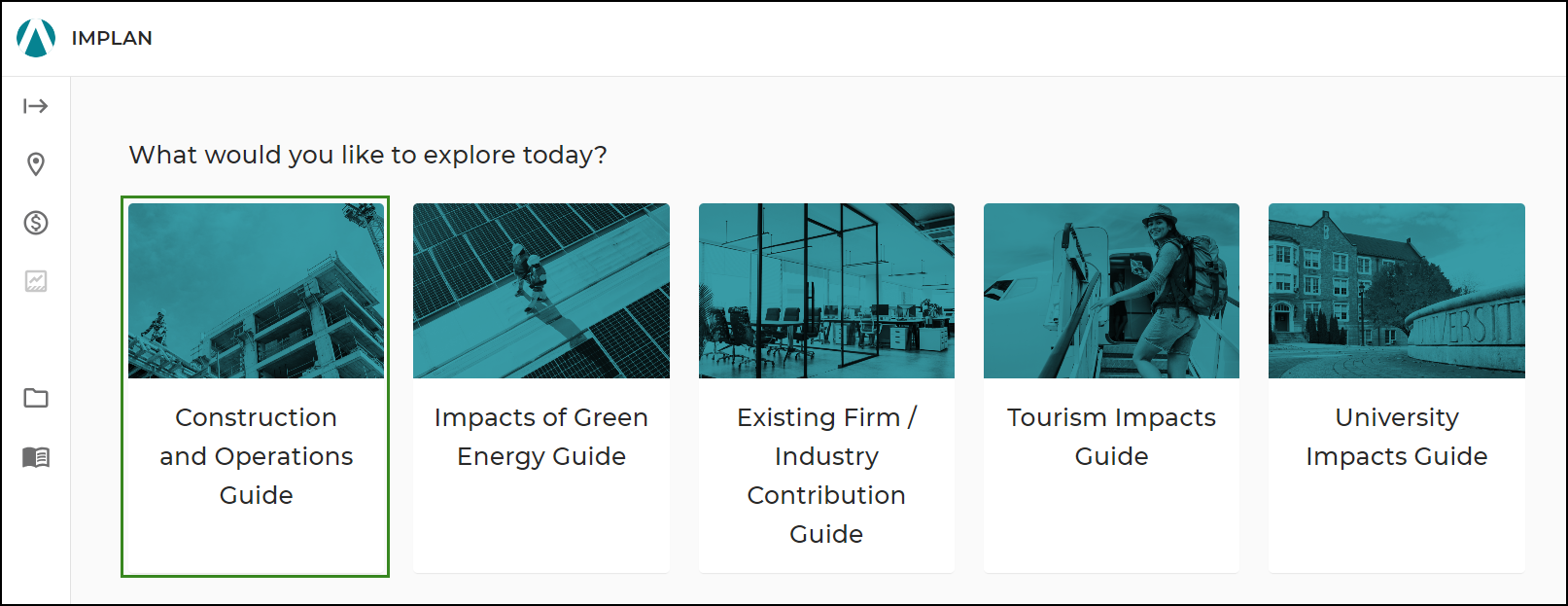
Task: Open the open-book guide icon in the sidebar
Action: tap(36, 457)
